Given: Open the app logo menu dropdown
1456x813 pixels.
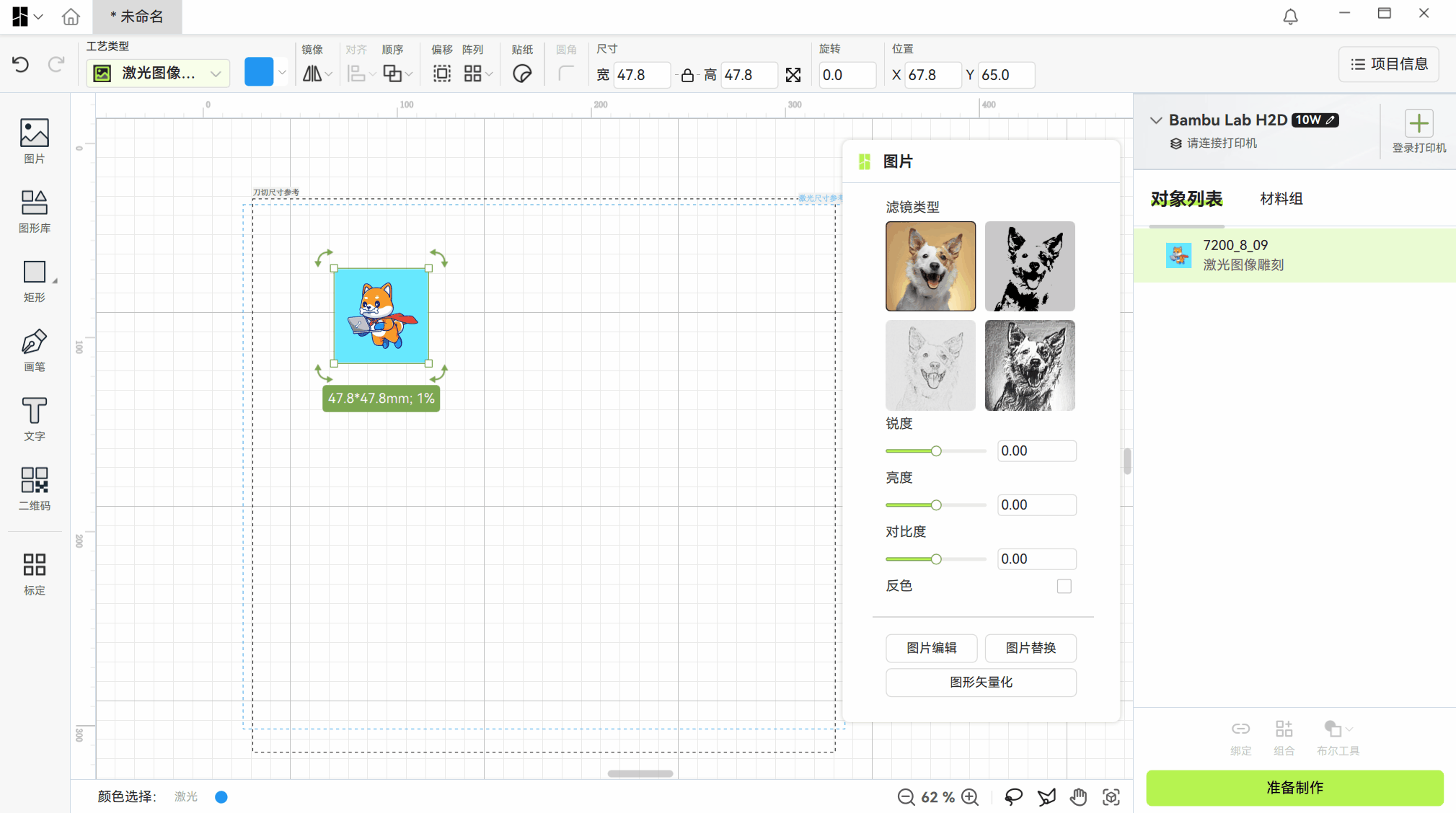Looking at the screenshot, I should point(27,17).
